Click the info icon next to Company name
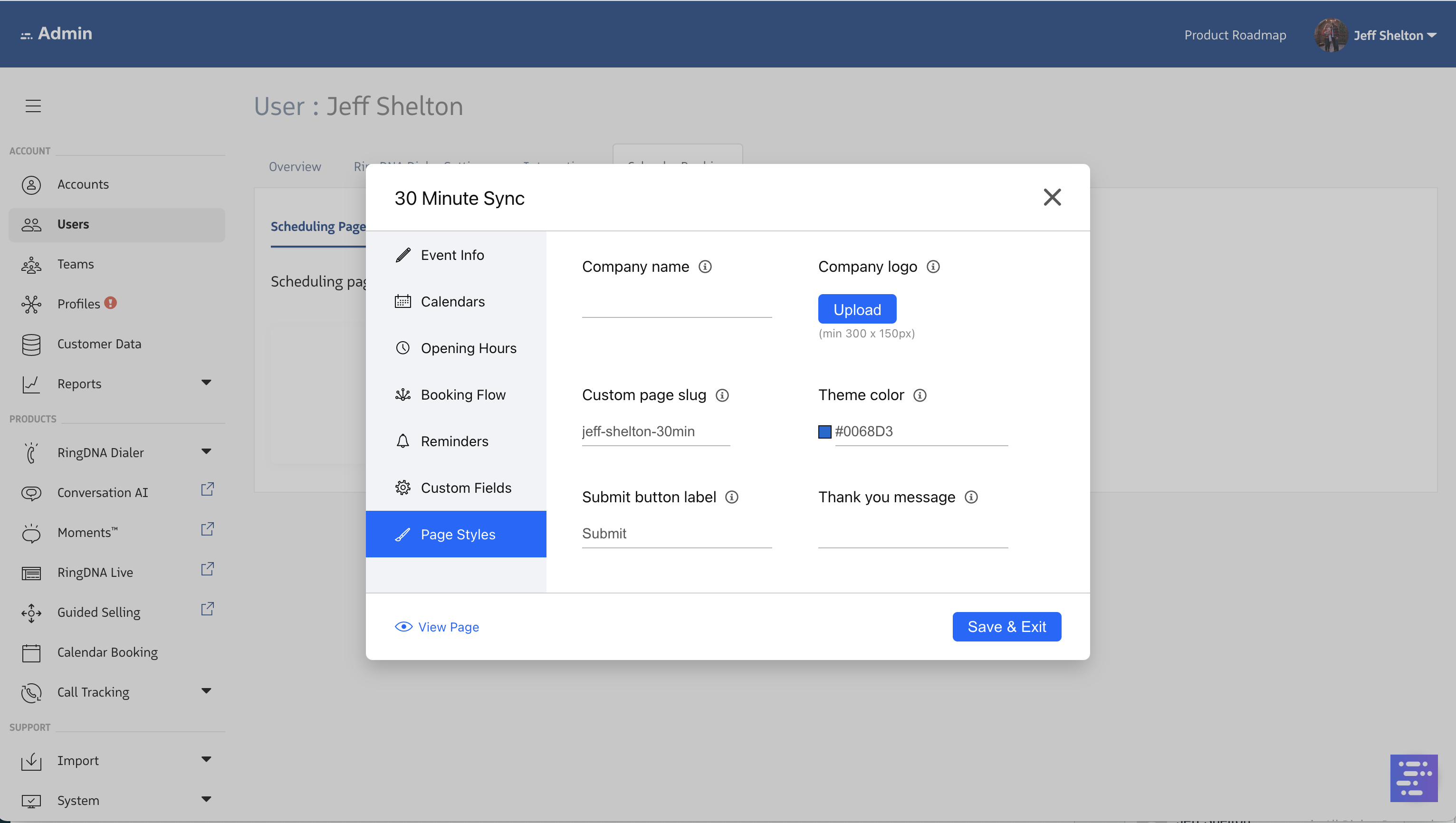Image resolution: width=1456 pixels, height=823 pixels. tap(705, 266)
